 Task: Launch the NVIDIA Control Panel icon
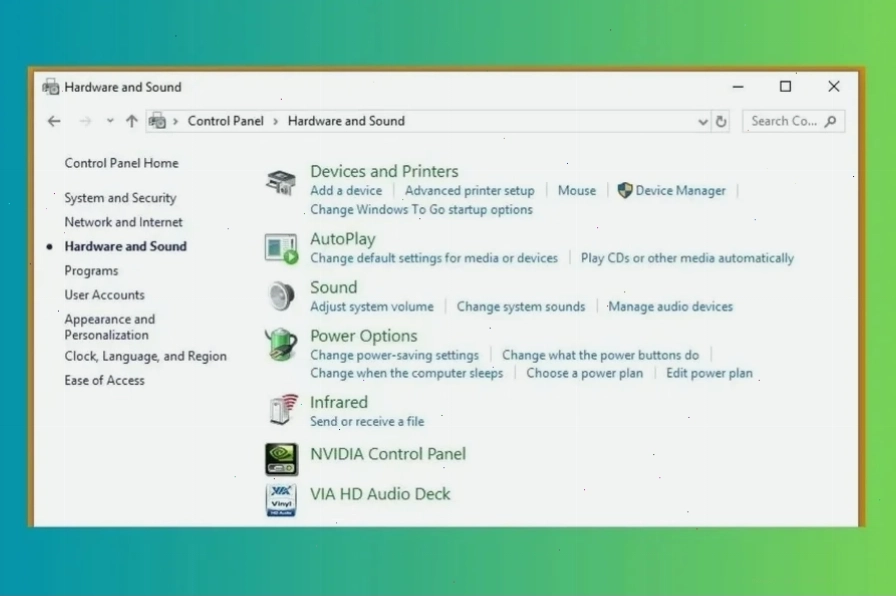[x=281, y=459]
